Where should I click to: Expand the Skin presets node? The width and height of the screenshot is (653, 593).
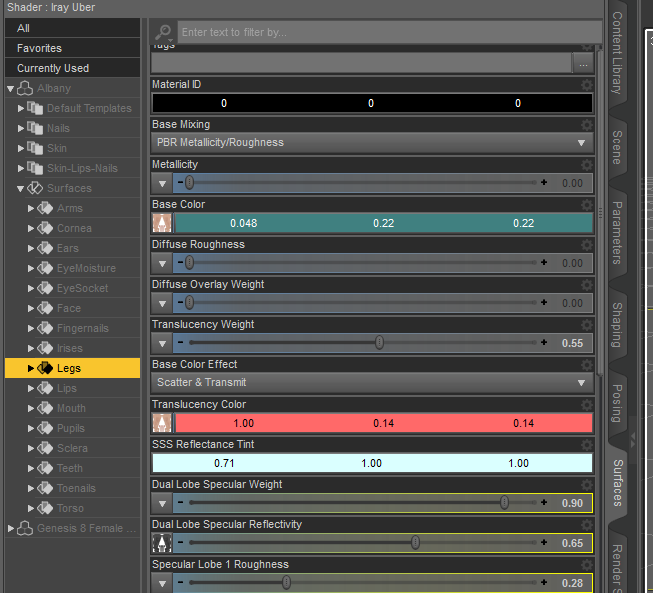click(20, 148)
